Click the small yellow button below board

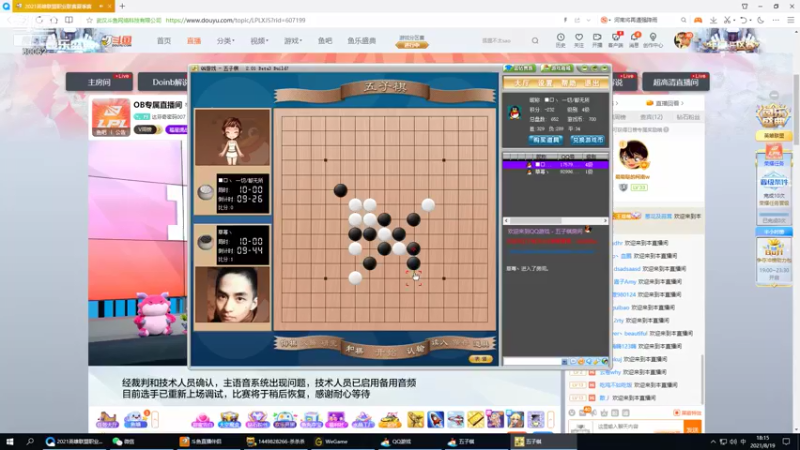[x=480, y=359]
